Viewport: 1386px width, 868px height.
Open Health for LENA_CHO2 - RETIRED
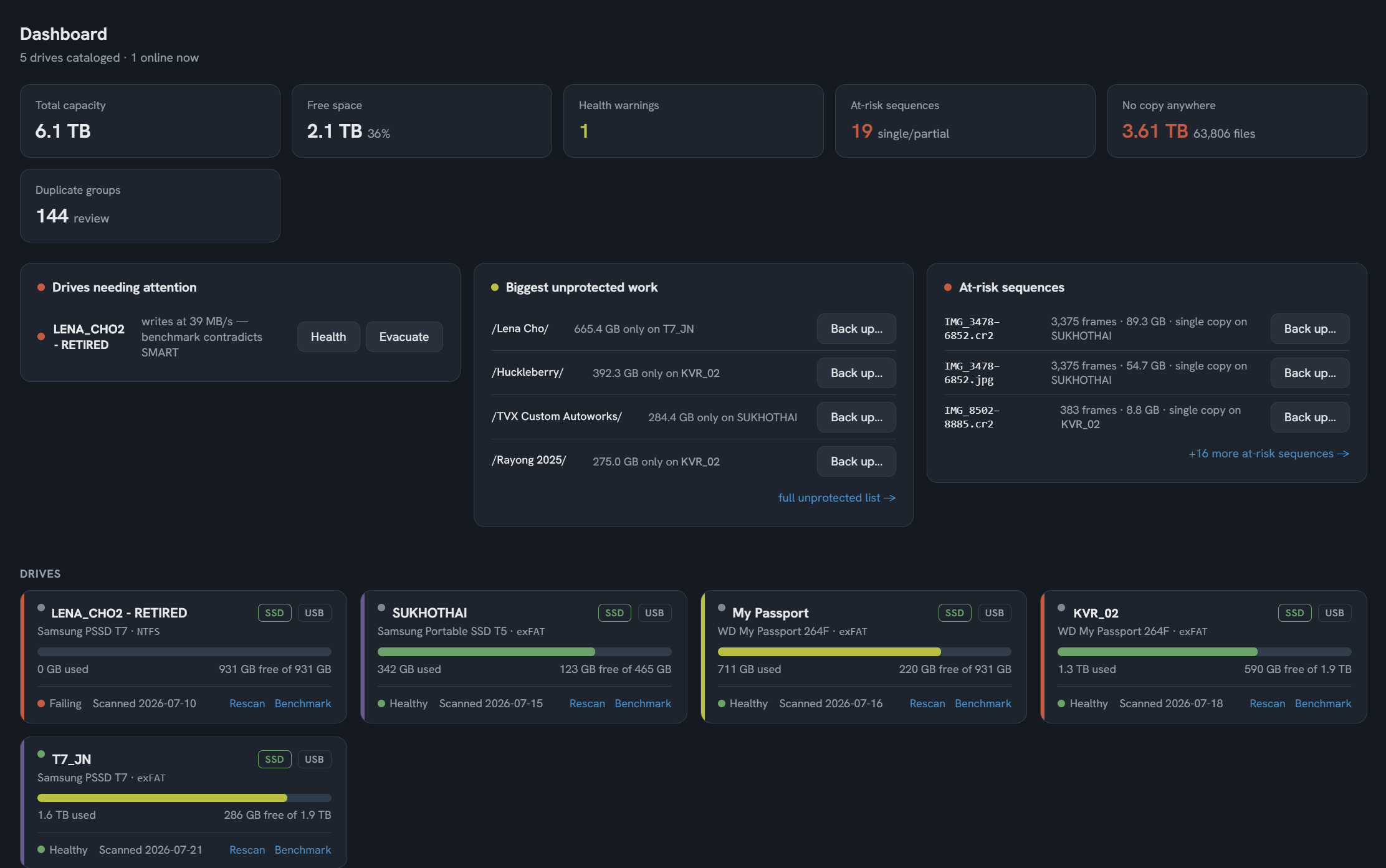coord(328,336)
